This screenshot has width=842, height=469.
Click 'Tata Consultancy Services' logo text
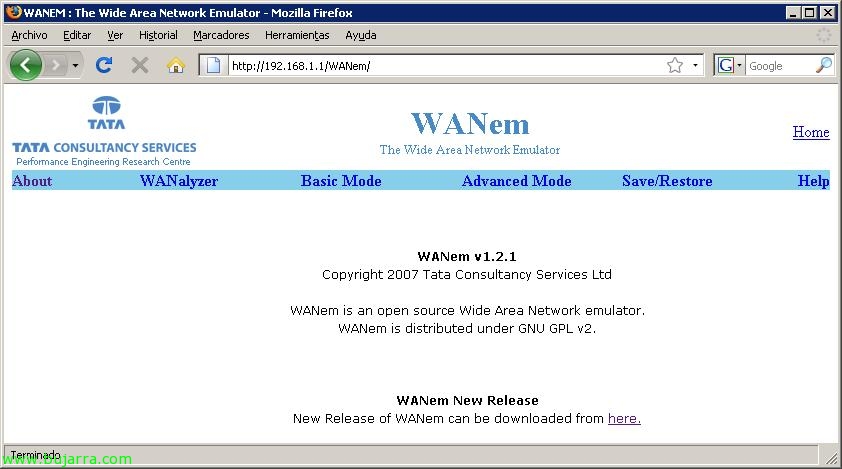click(x=104, y=148)
